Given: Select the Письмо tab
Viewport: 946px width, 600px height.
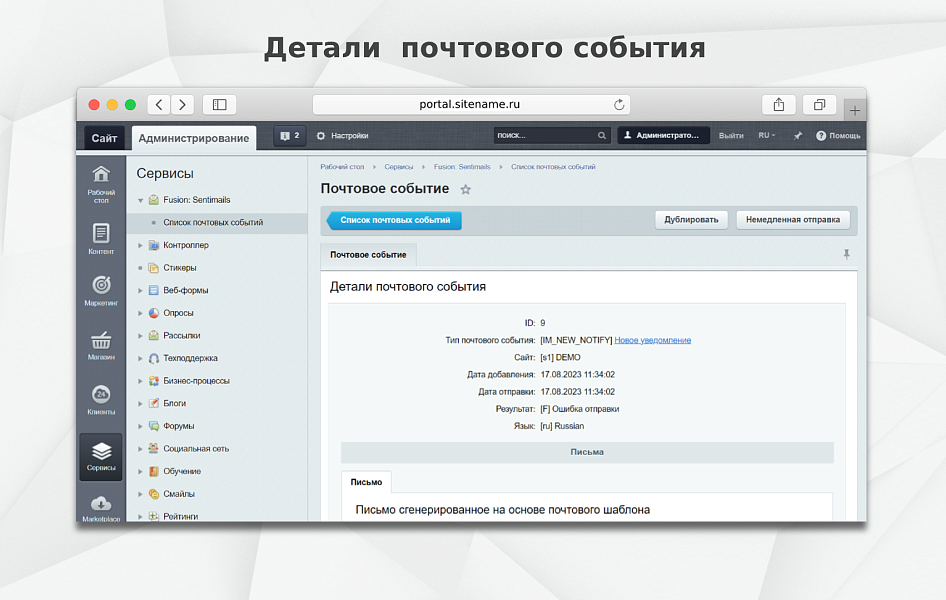Looking at the screenshot, I should click(365, 482).
